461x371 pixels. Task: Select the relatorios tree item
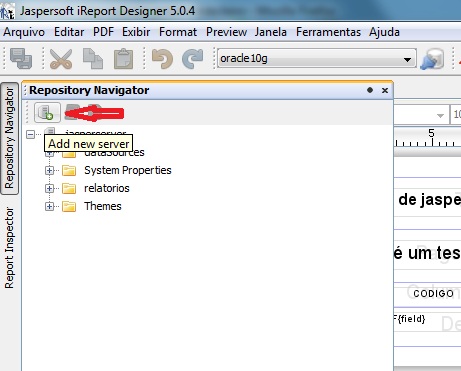tap(107, 188)
